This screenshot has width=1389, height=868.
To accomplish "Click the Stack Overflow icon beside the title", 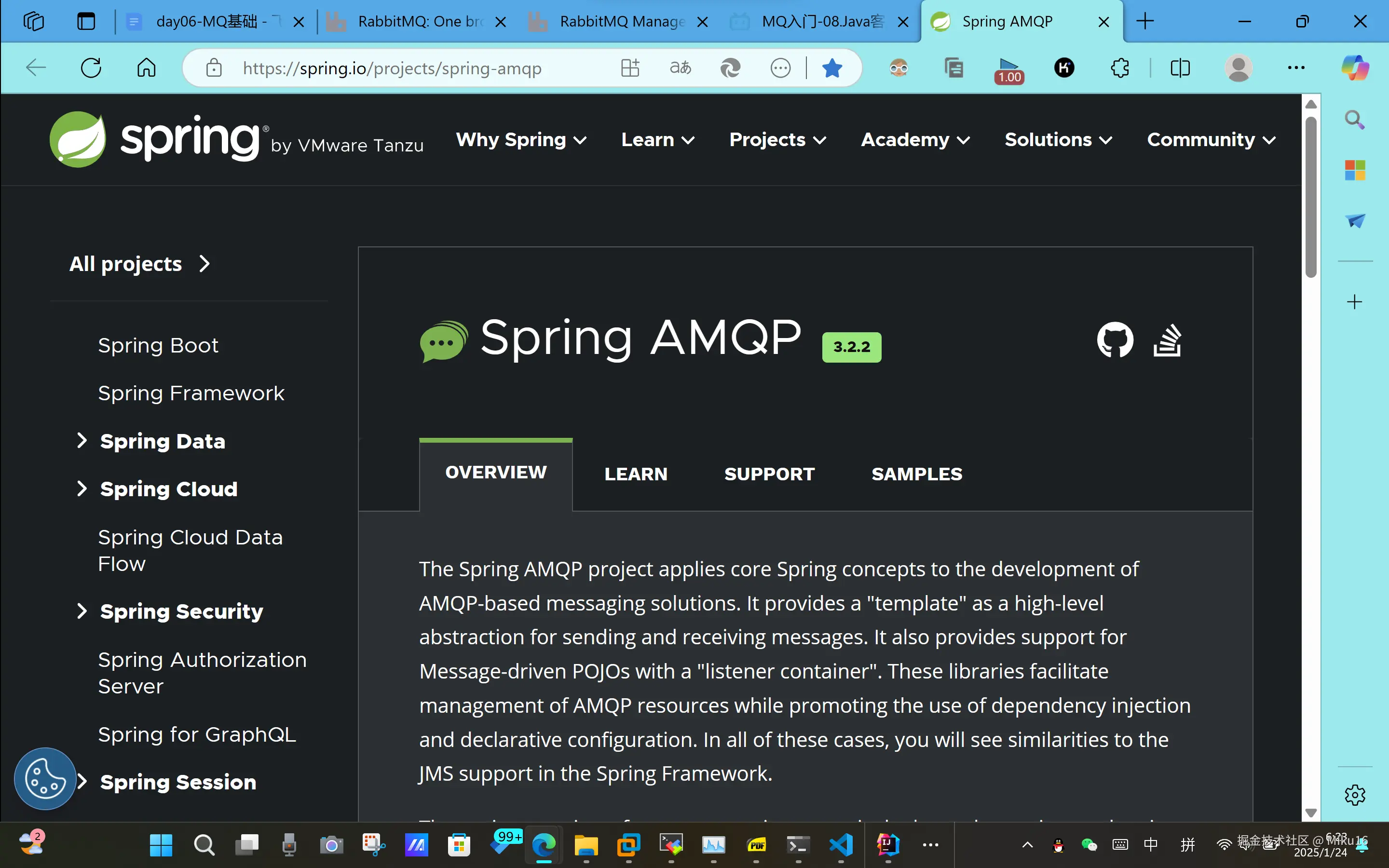I will click(x=1167, y=340).
